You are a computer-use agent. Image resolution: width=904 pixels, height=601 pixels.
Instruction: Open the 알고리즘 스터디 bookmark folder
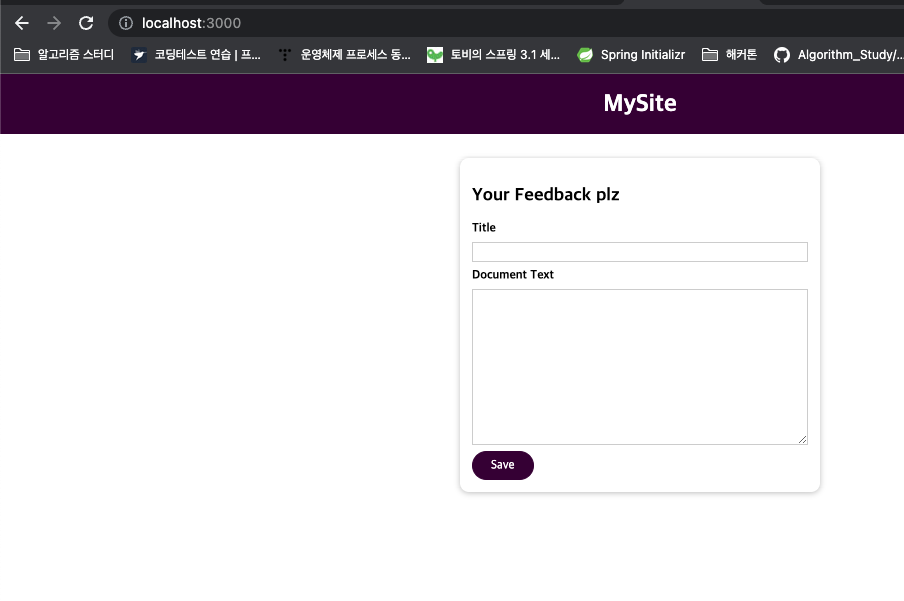[64, 55]
